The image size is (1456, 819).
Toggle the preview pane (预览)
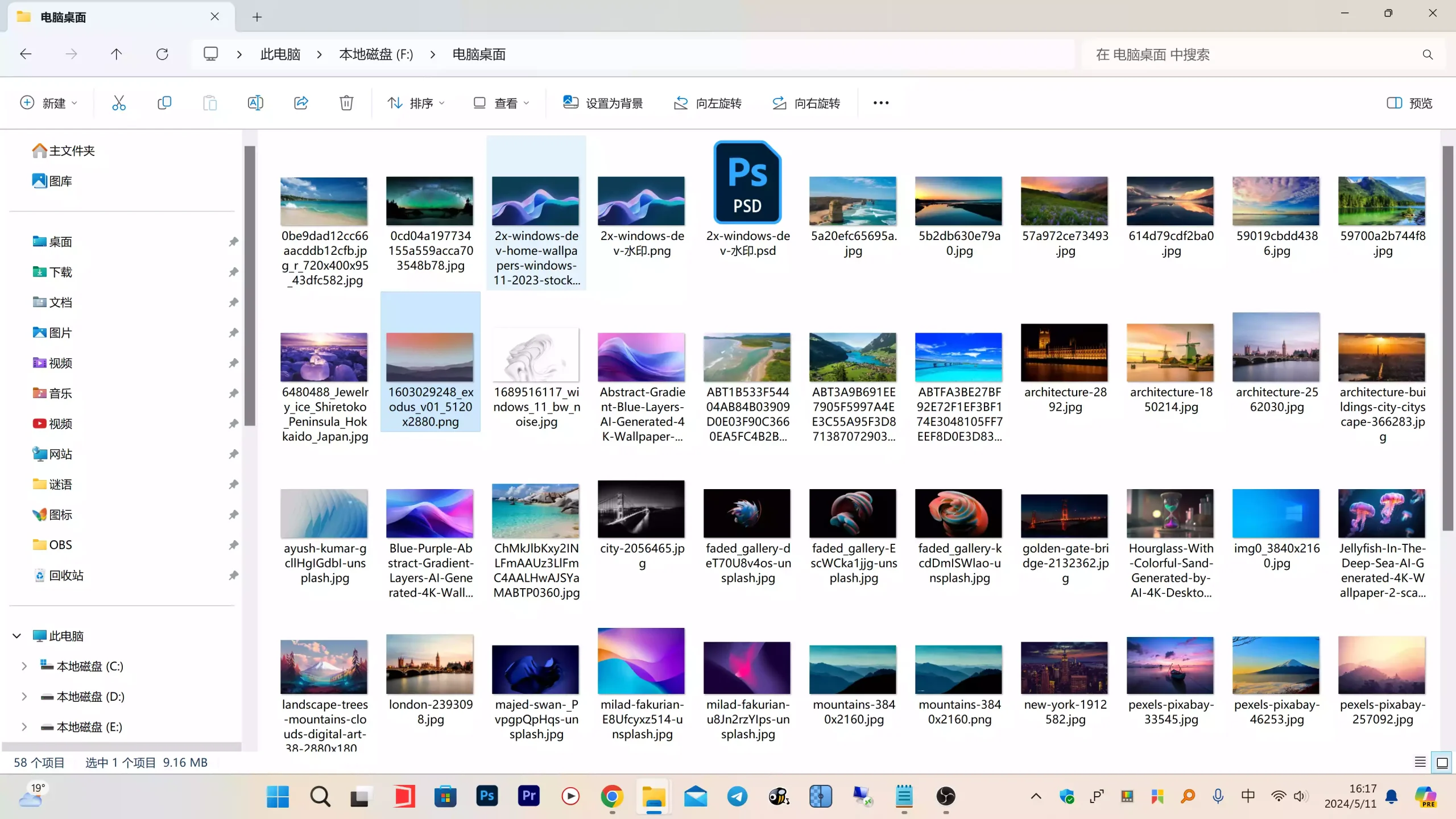(x=1409, y=103)
